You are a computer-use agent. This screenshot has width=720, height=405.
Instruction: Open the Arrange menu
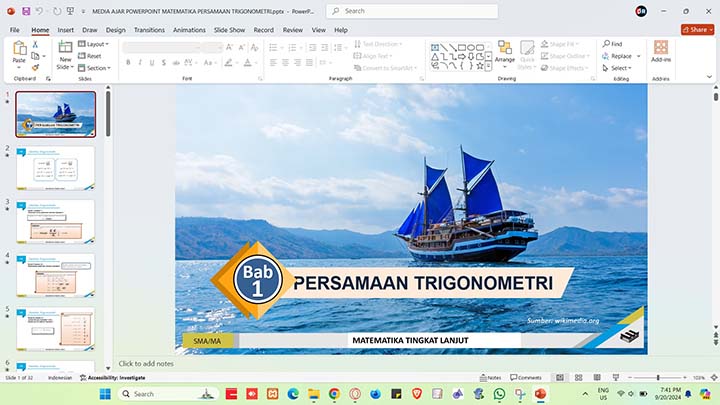pos(505,52)
